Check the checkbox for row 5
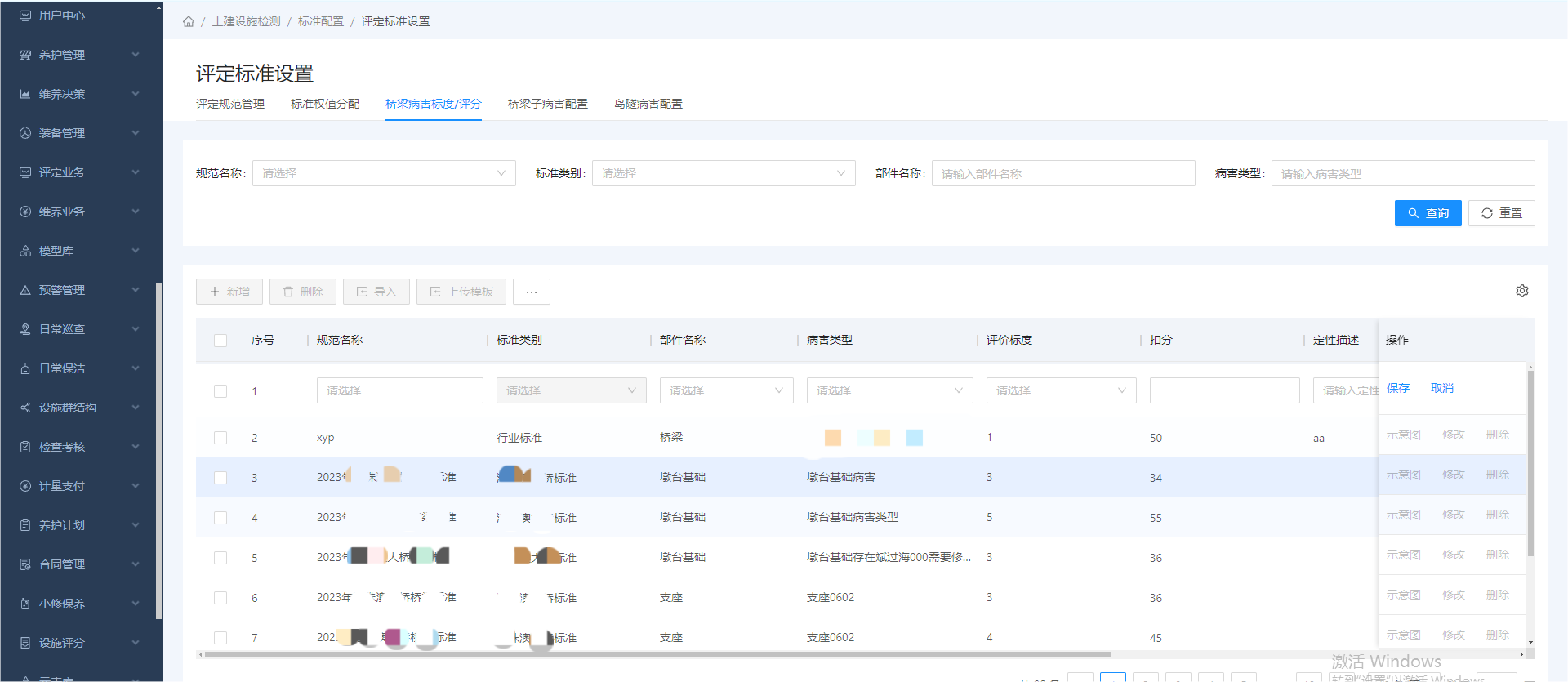 pyautogui.click(x=220, y=558)
